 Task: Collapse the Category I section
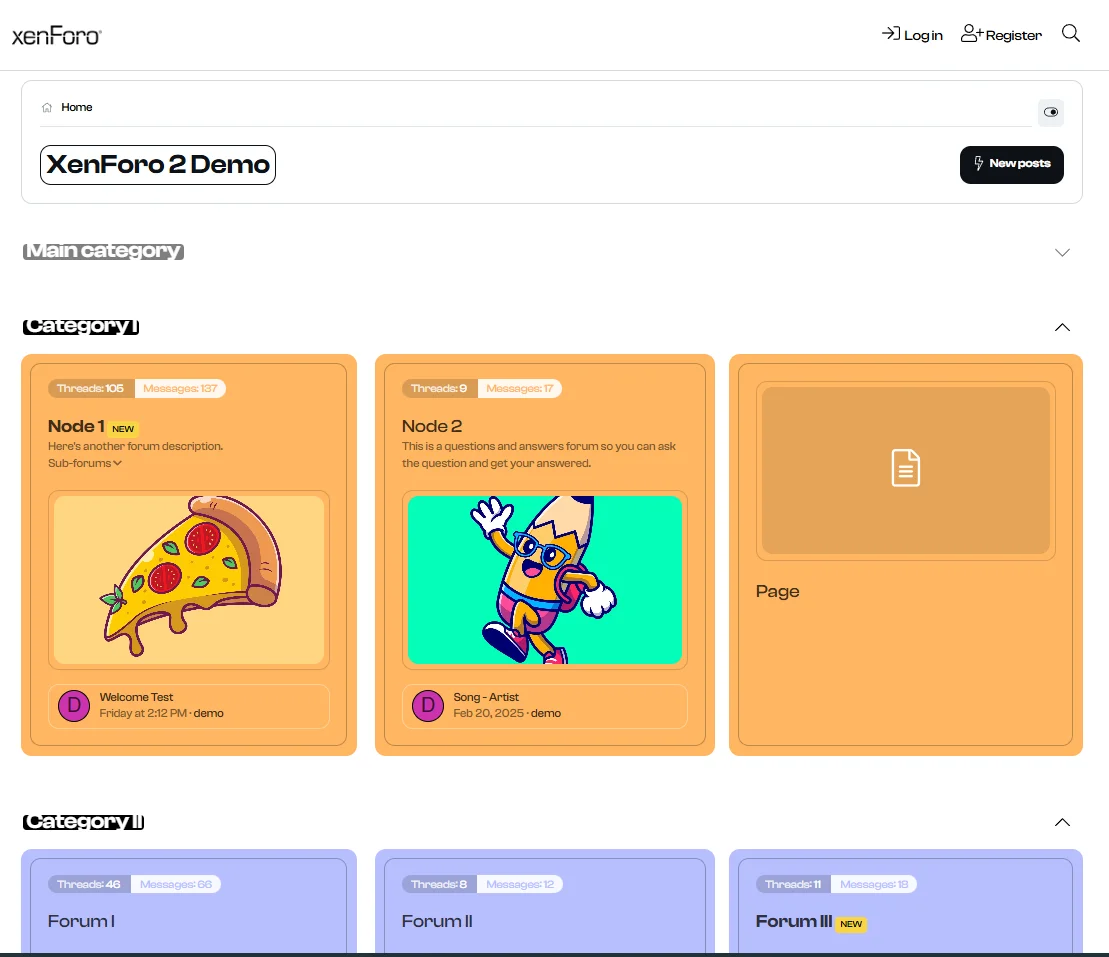click(x=1062, y=327)
